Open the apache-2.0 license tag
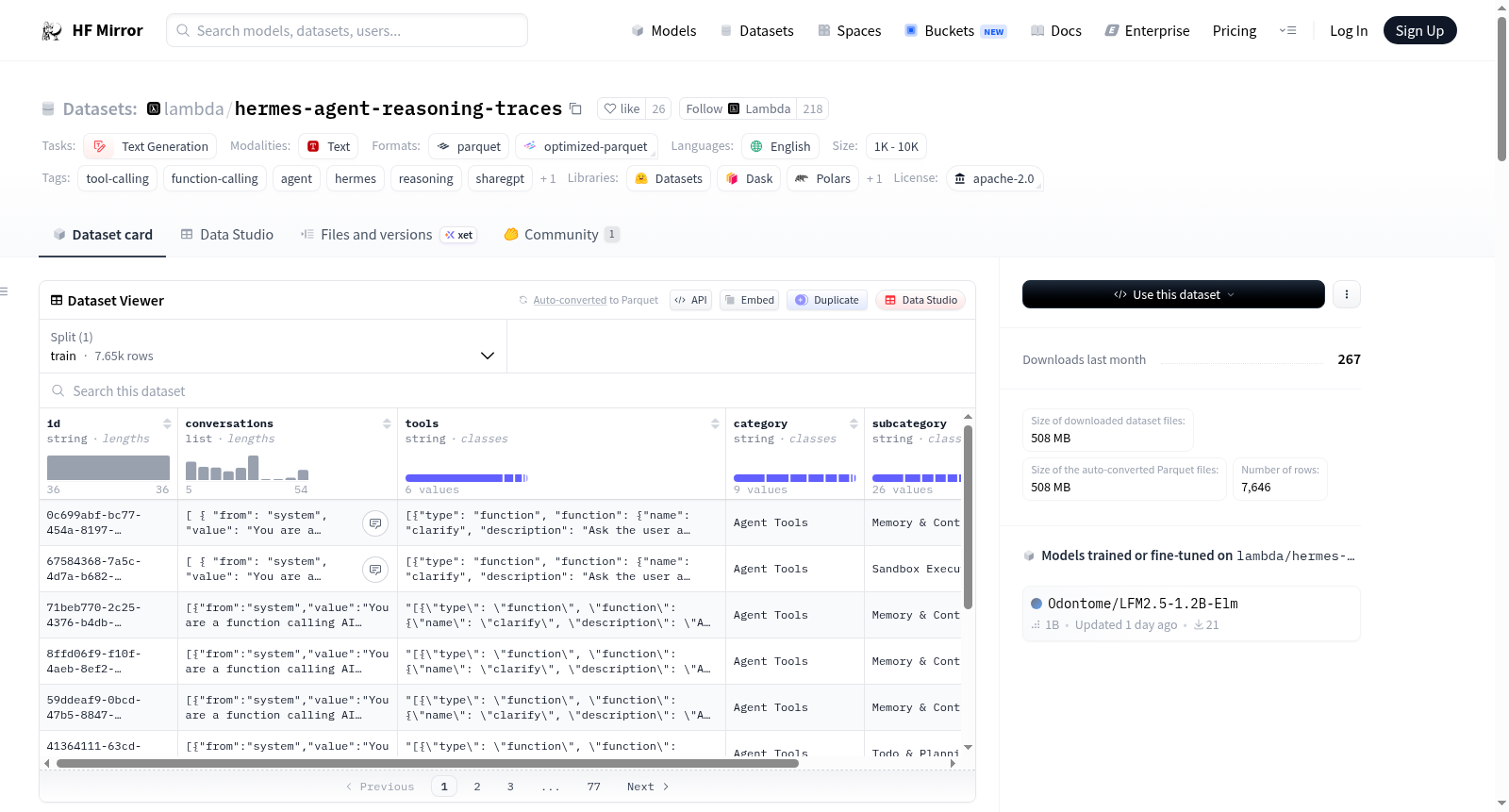 pyautogui.click(x=994, y=178)
